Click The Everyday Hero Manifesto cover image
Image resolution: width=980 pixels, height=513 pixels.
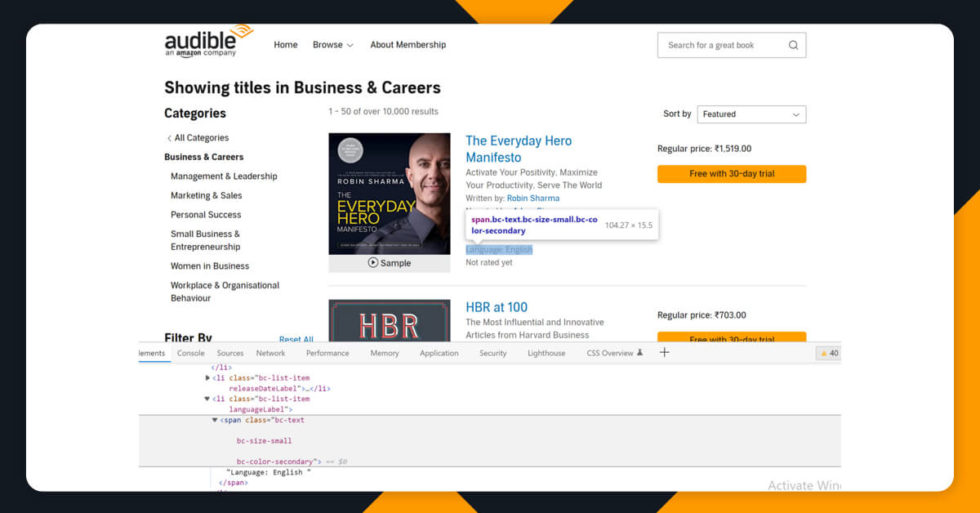(389, 194)
